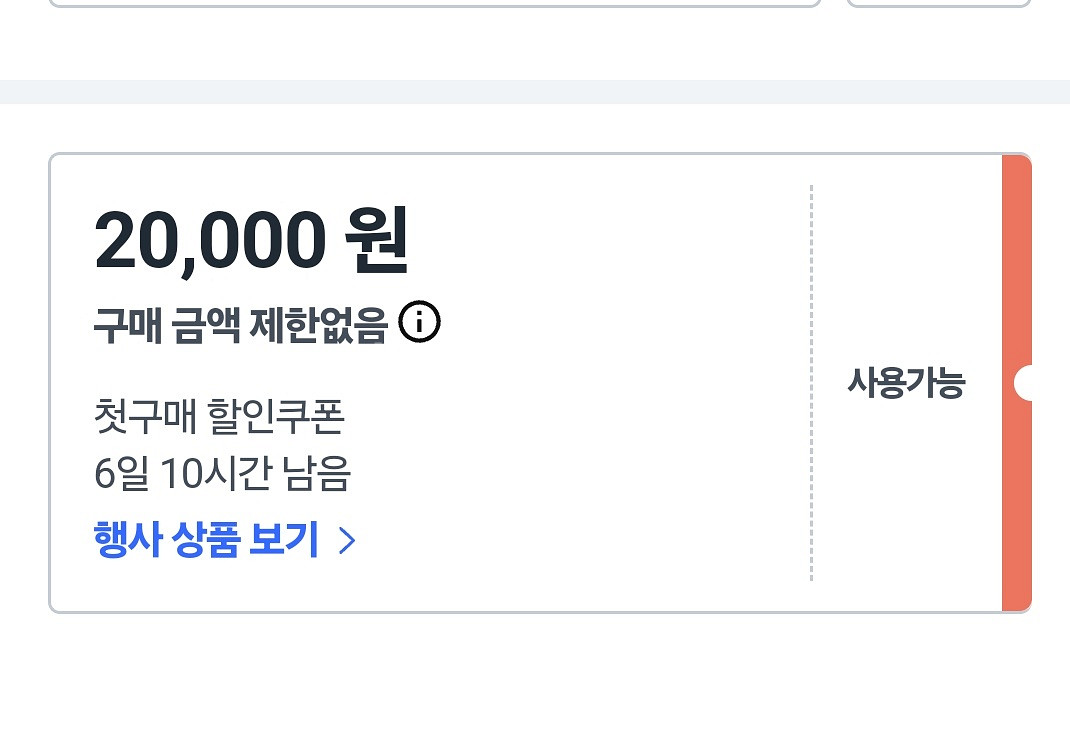Screen dimensions: 1070x742
Task: Select the partially visible small card at top right
Action: 939,3
